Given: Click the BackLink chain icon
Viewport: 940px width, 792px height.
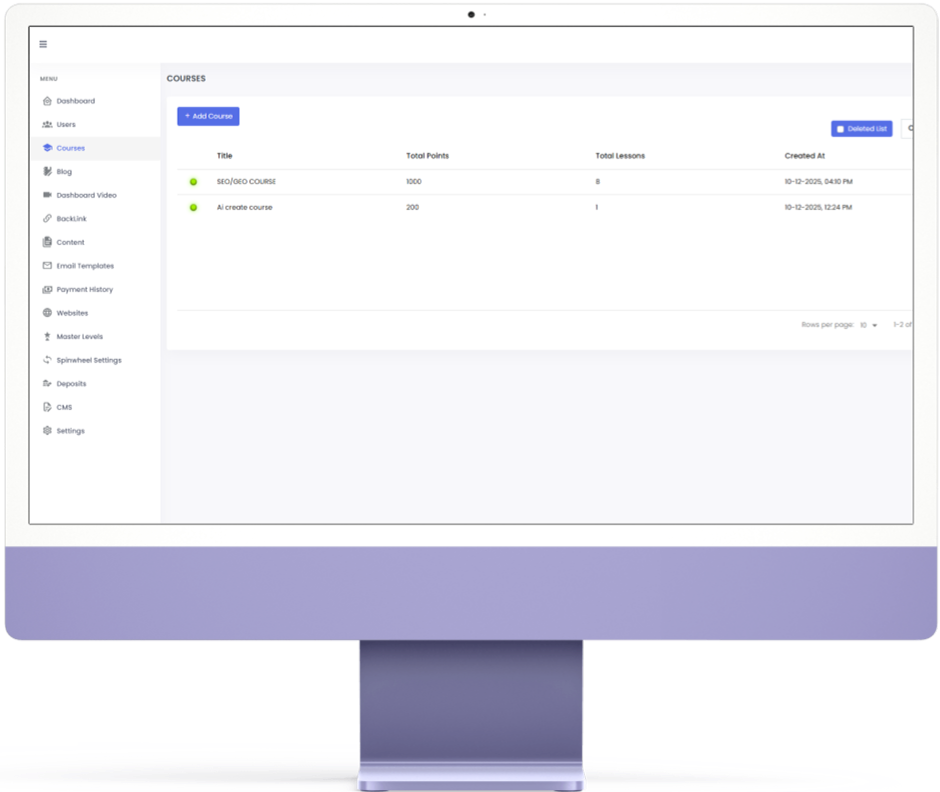Looking at the screenshot, I should click(47, 218).
